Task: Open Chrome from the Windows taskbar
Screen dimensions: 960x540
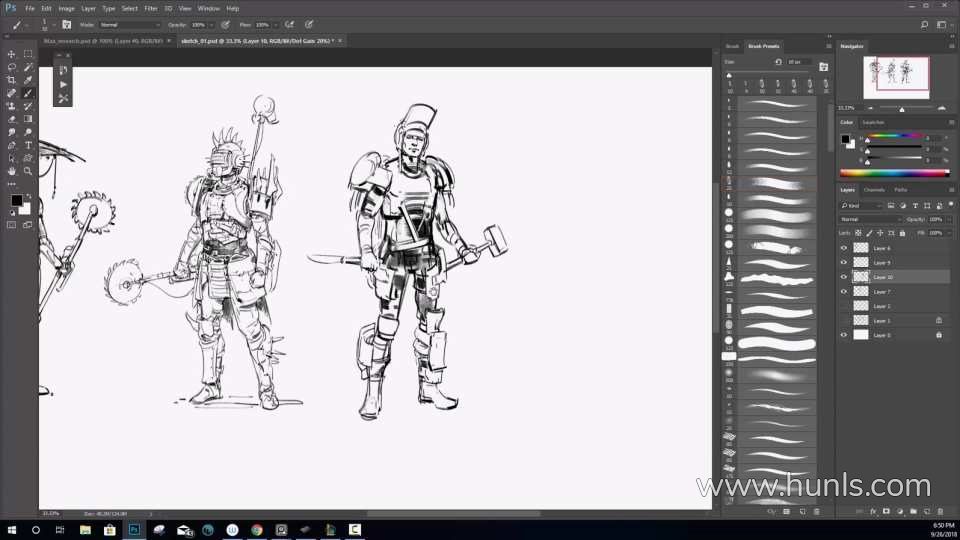Action: [x=257, y=530]
